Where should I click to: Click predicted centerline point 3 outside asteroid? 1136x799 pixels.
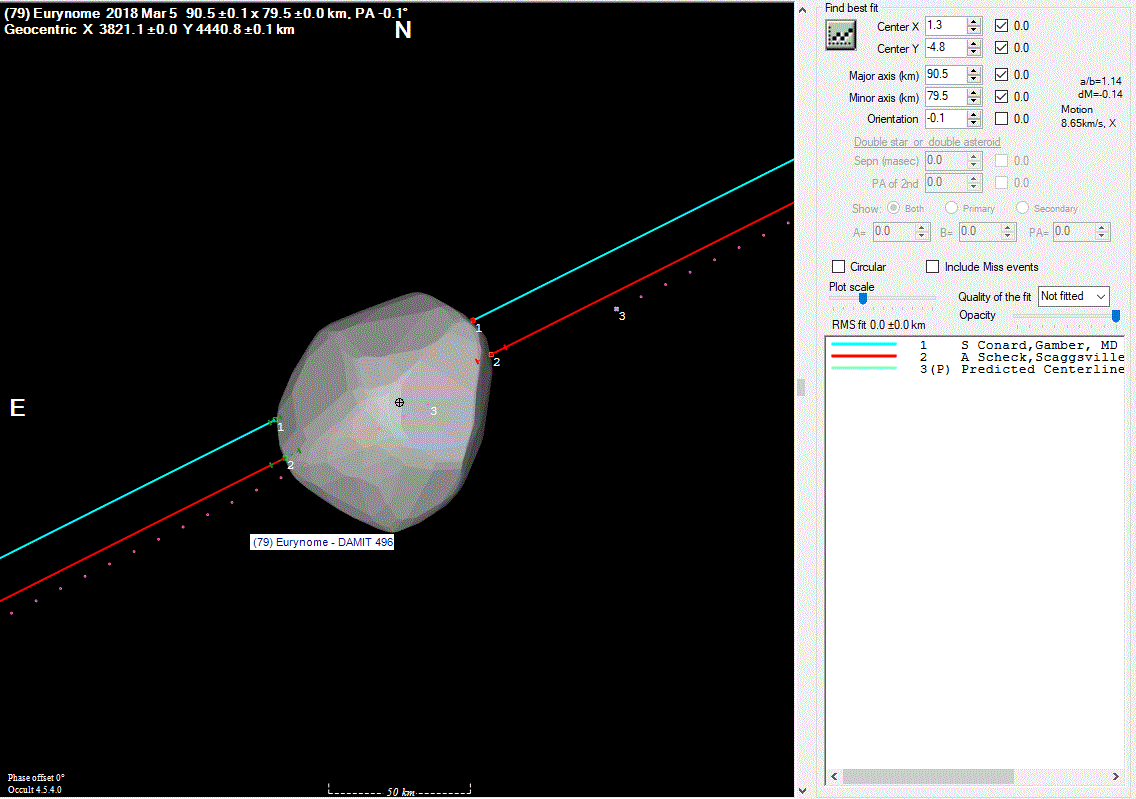[617, 309]
